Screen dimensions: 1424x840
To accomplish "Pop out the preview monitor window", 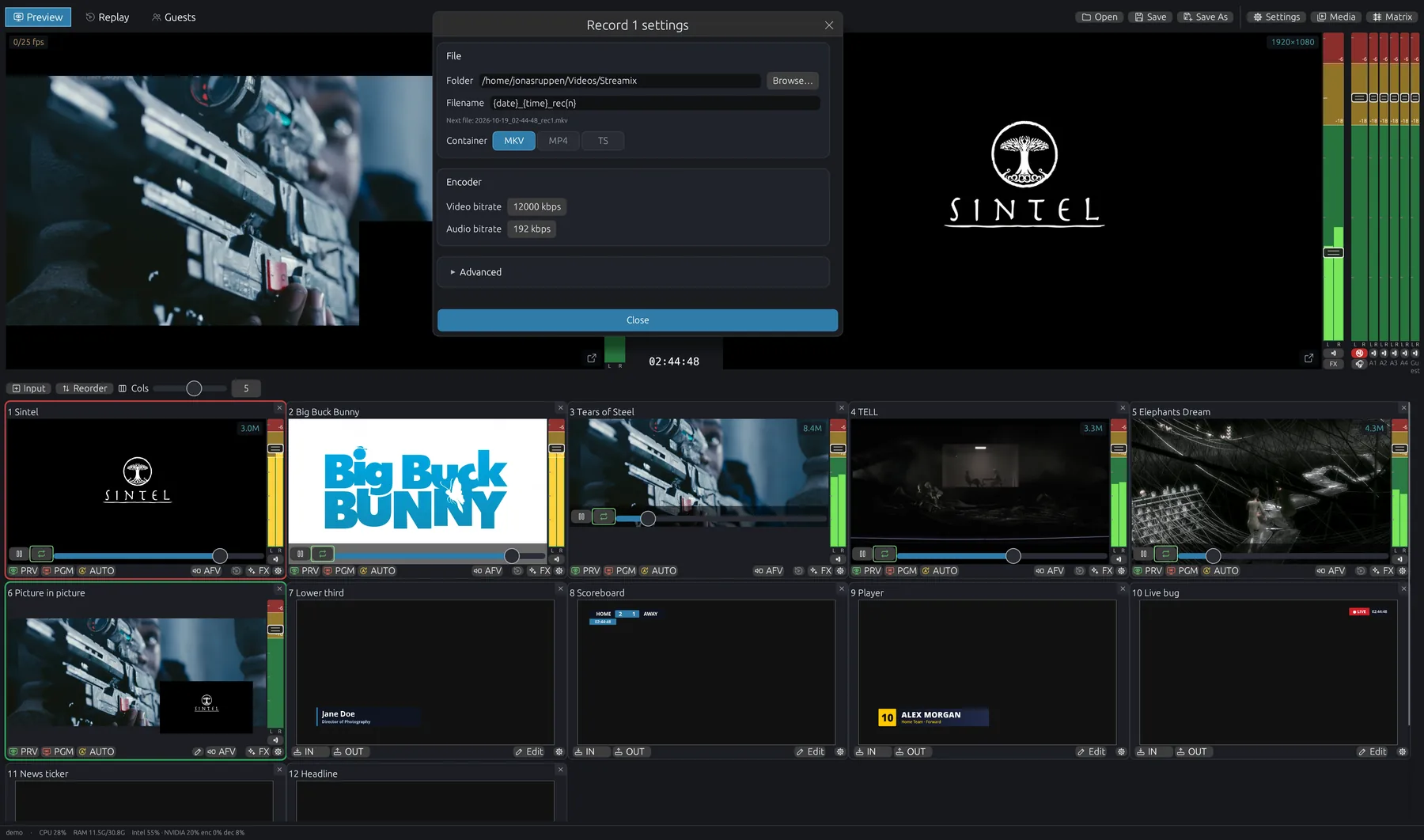I will 592,358.
